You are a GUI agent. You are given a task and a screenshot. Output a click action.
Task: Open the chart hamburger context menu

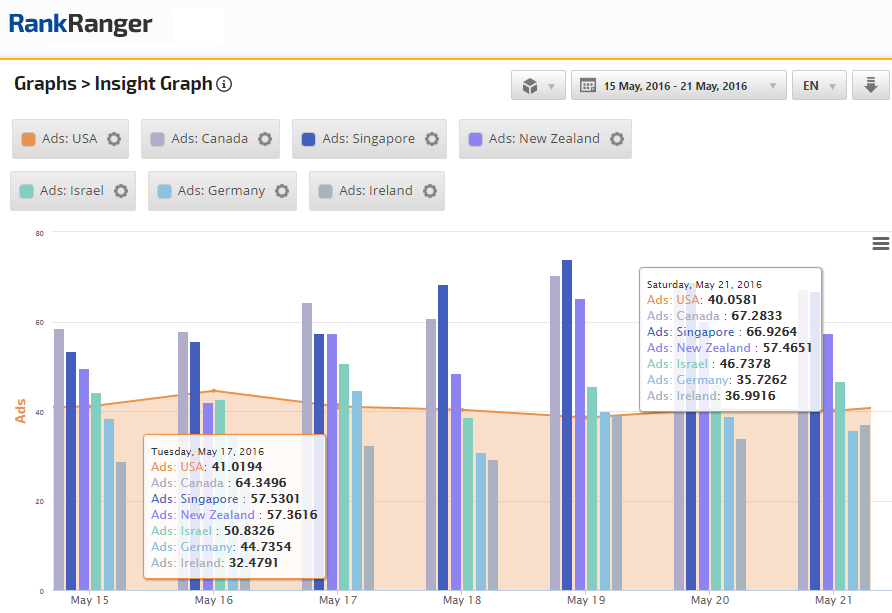pyautogui.click(x=881, y=244)
